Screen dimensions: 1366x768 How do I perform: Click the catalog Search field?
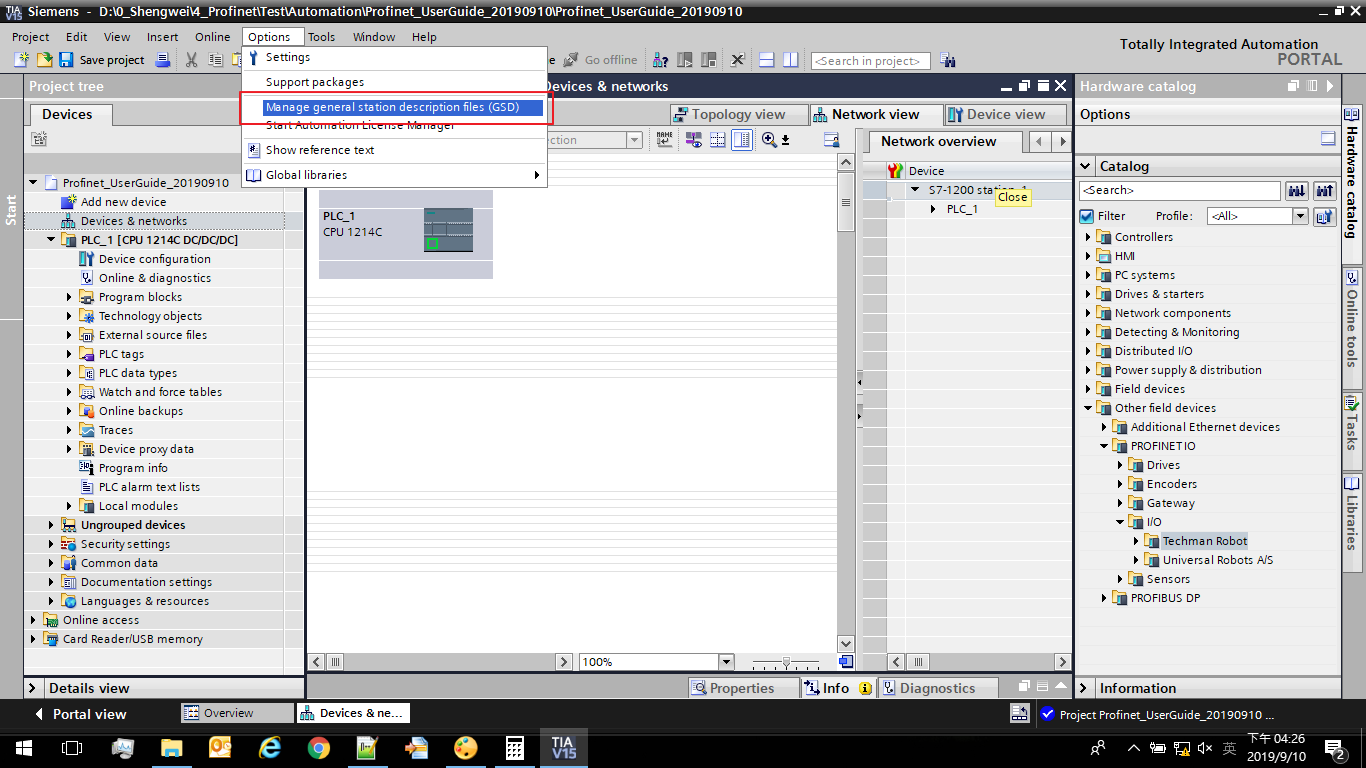click(1180, 190)
